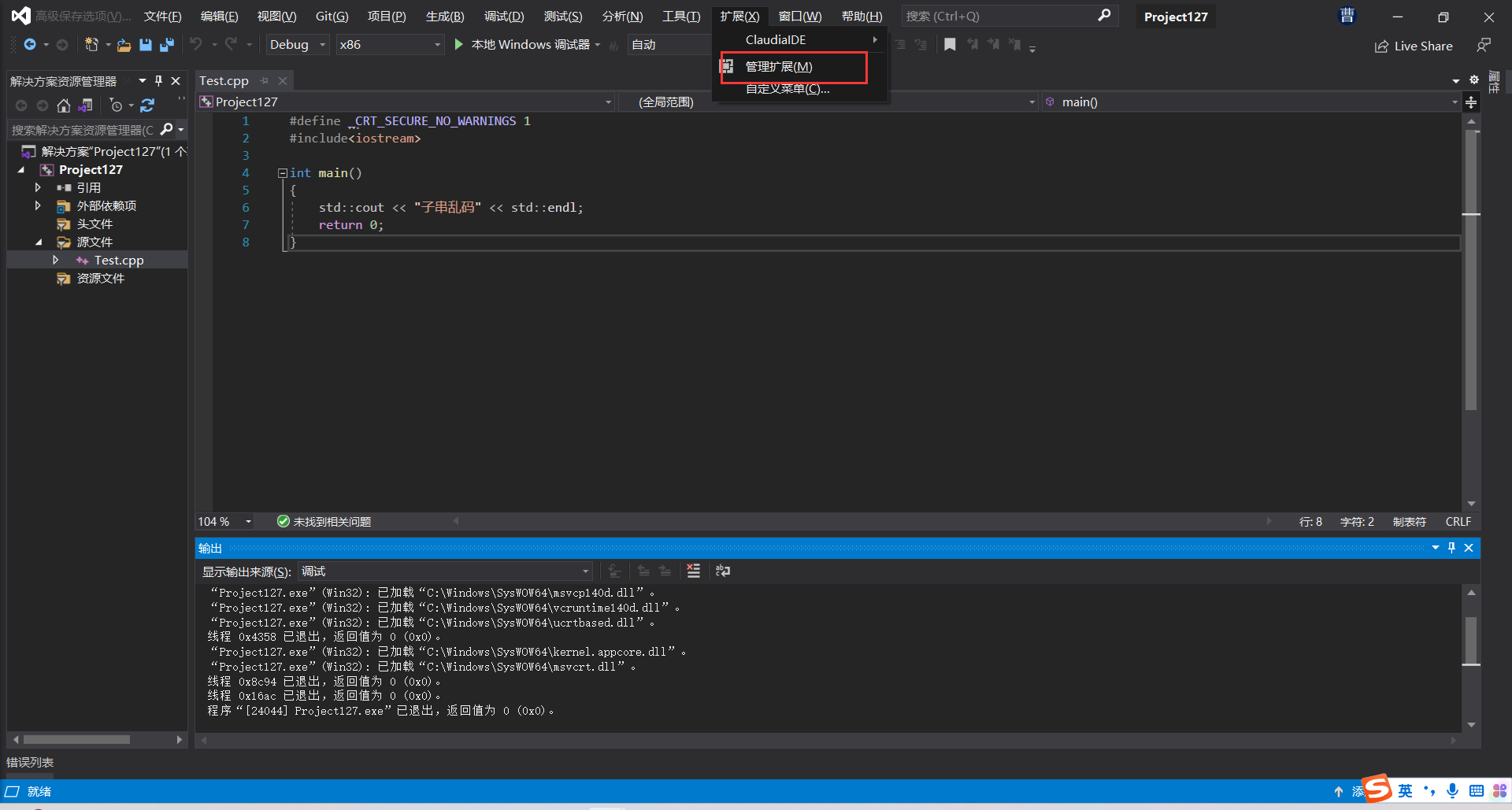Viewport: 1512px width, 810px height.
Task: Collapse the Project127 tree node
Action: [21, 170]
